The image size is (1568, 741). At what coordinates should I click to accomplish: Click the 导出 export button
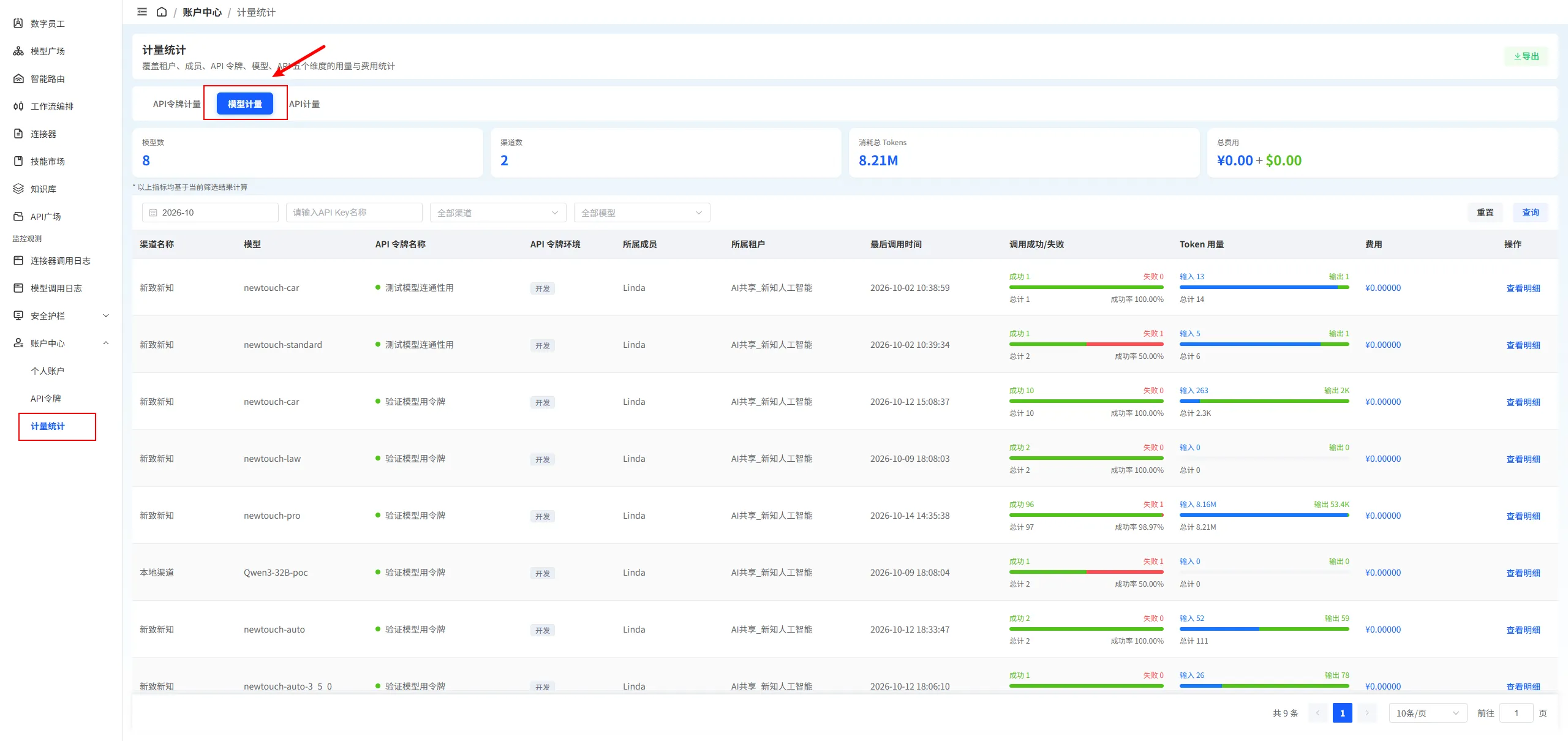point(1526,56)
